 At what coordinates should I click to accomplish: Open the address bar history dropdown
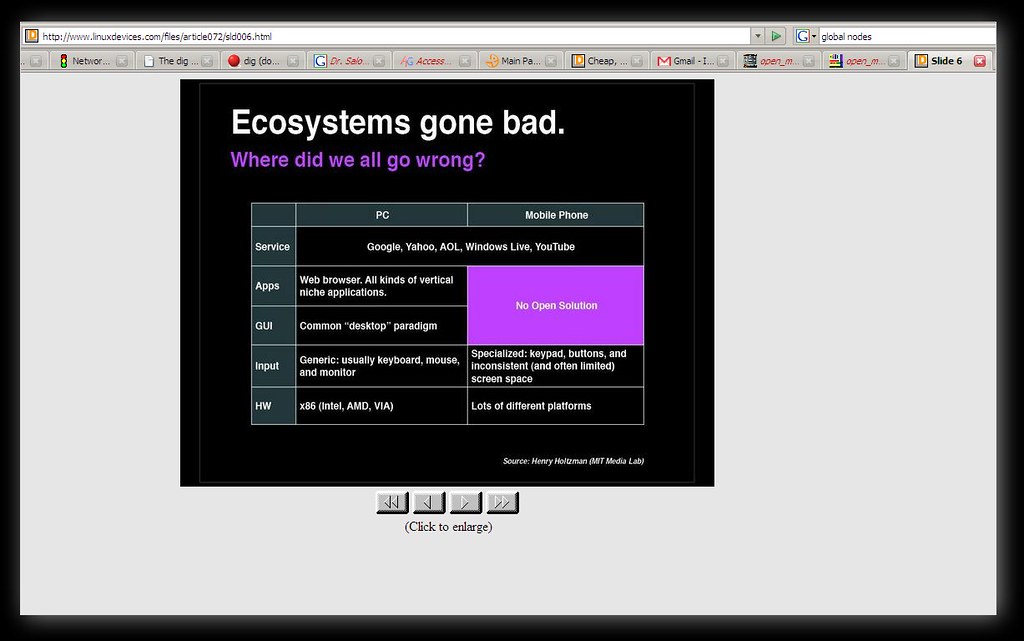757,36
